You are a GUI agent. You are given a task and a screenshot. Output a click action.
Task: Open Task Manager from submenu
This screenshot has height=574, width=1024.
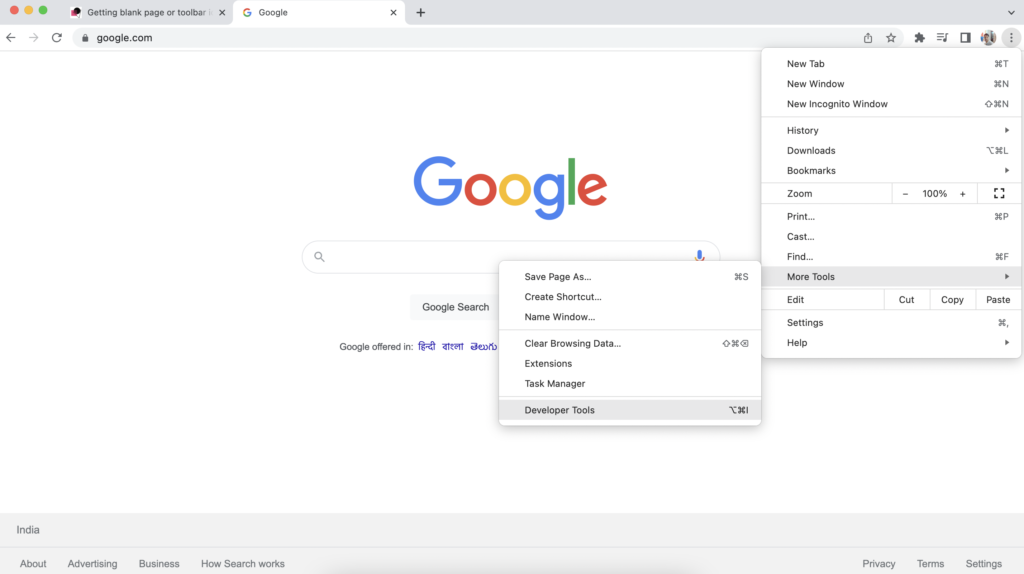click(630, 384)
